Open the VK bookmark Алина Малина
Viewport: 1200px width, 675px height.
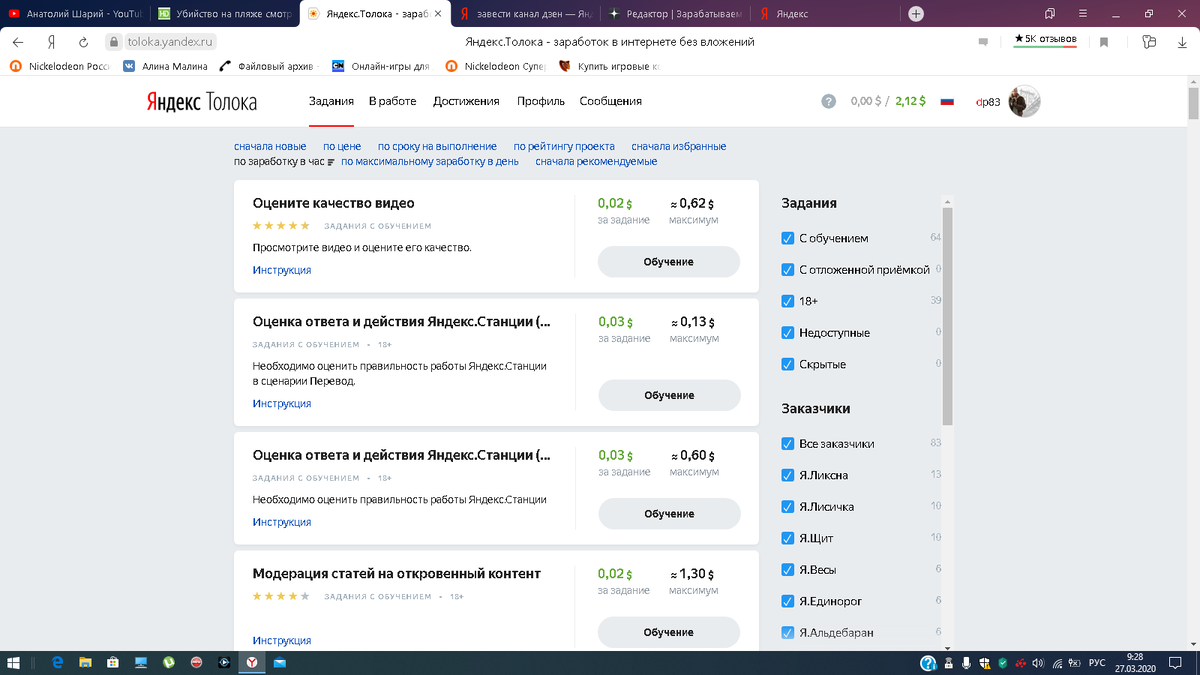pyautogui.click(x=165, y=67)
